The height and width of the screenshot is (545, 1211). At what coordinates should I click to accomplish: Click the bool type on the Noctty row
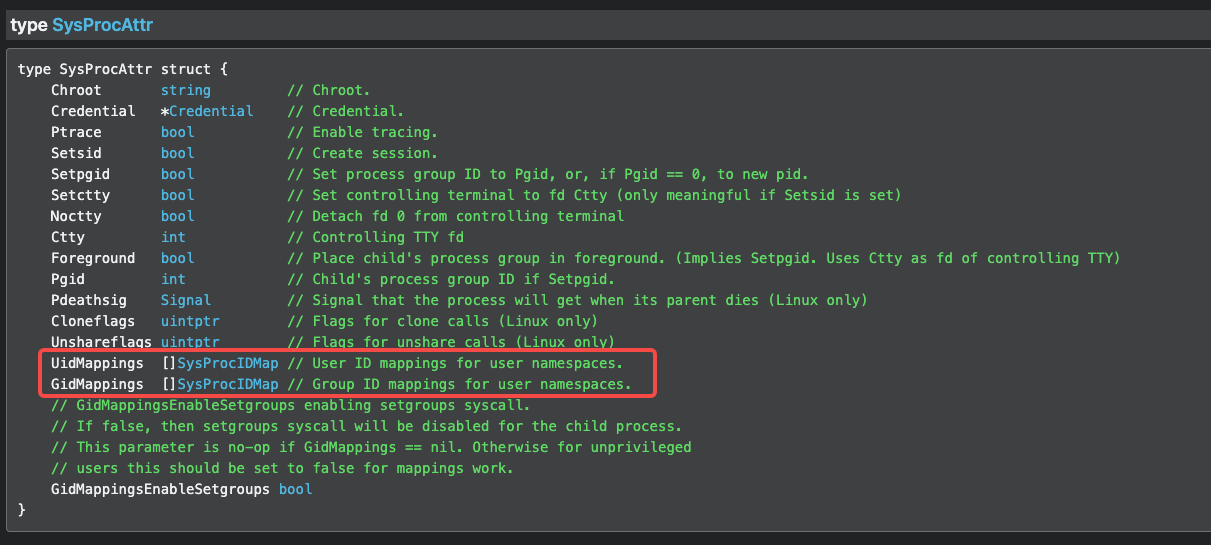click(x=178, y=216)
